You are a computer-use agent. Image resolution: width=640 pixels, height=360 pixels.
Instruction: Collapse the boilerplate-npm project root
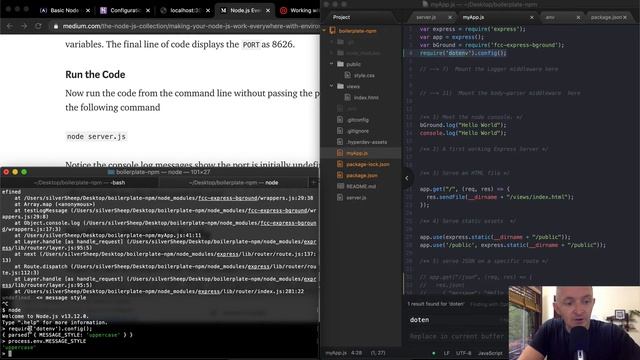pyautogui.click(x=324, y=31)
